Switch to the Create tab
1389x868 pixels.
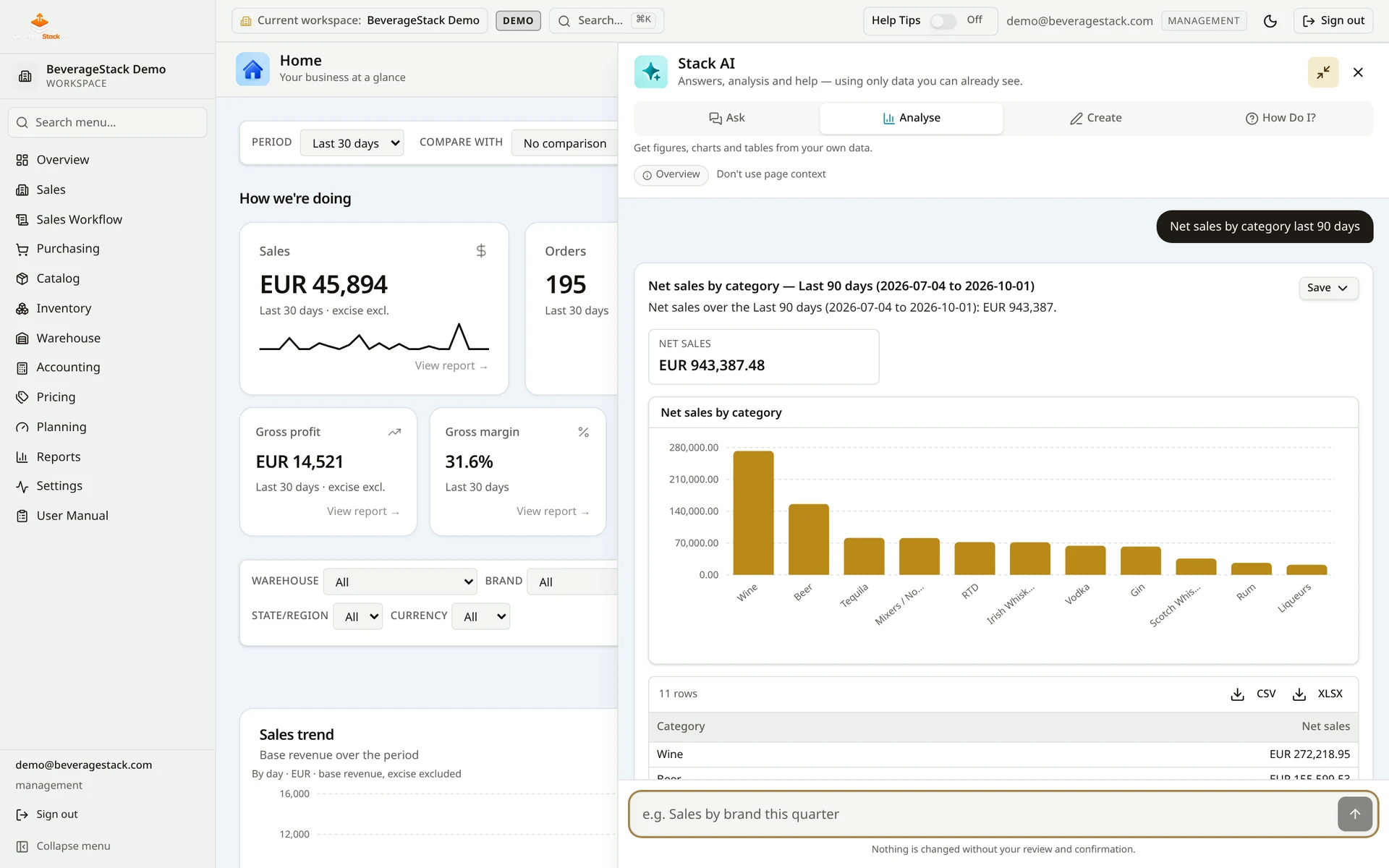click(1096, 118)
